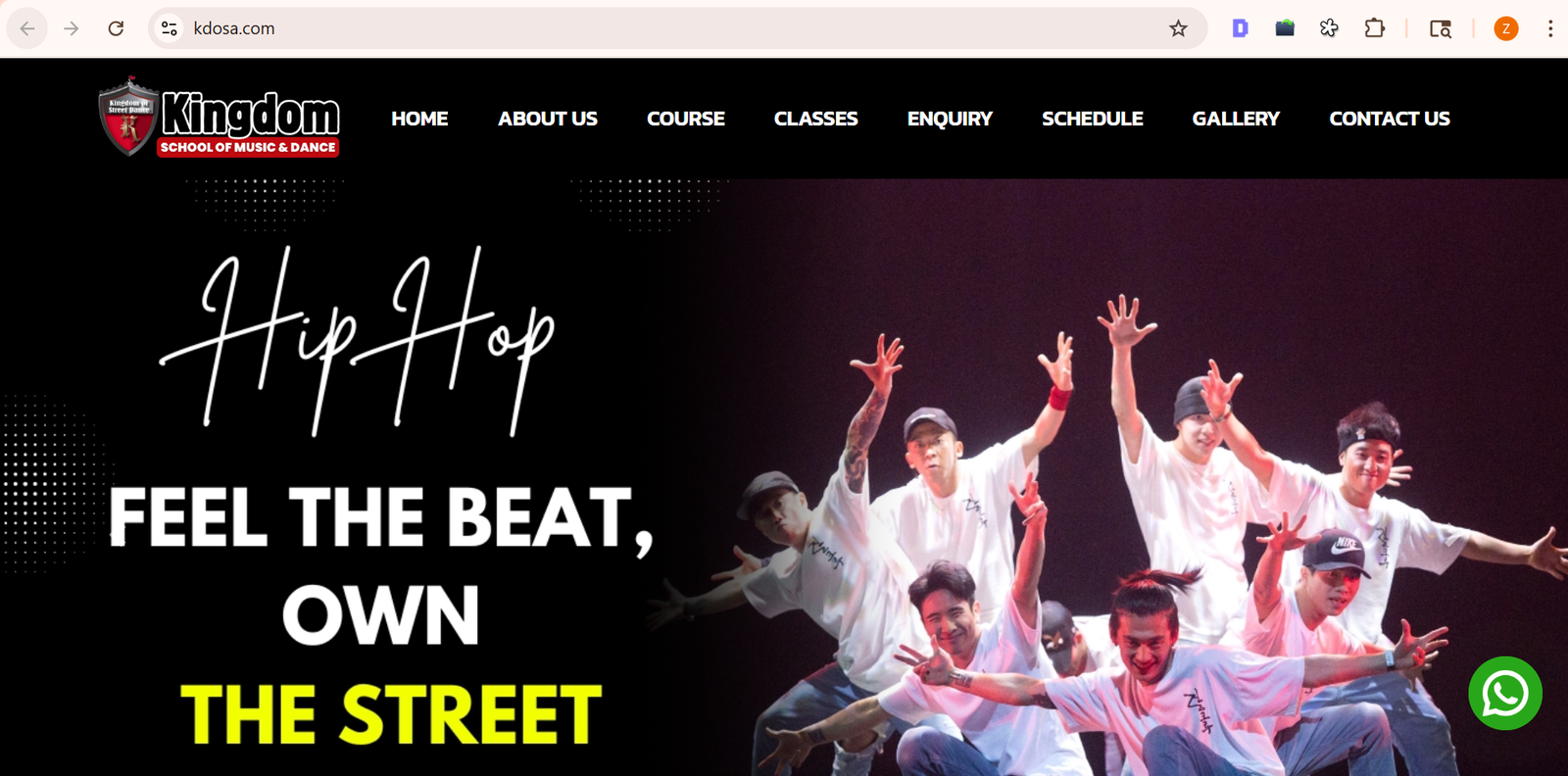Reload the page using refresh icon
The width and height of the screenshot is (1568, 776).
116,28
